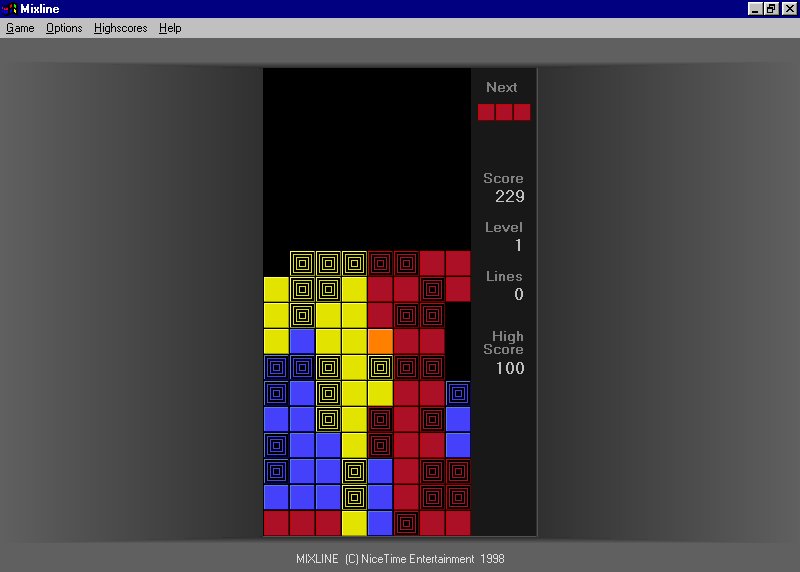Click the Mixline application icon in title bar
This screenshot has height=572, width=800.
9,9
